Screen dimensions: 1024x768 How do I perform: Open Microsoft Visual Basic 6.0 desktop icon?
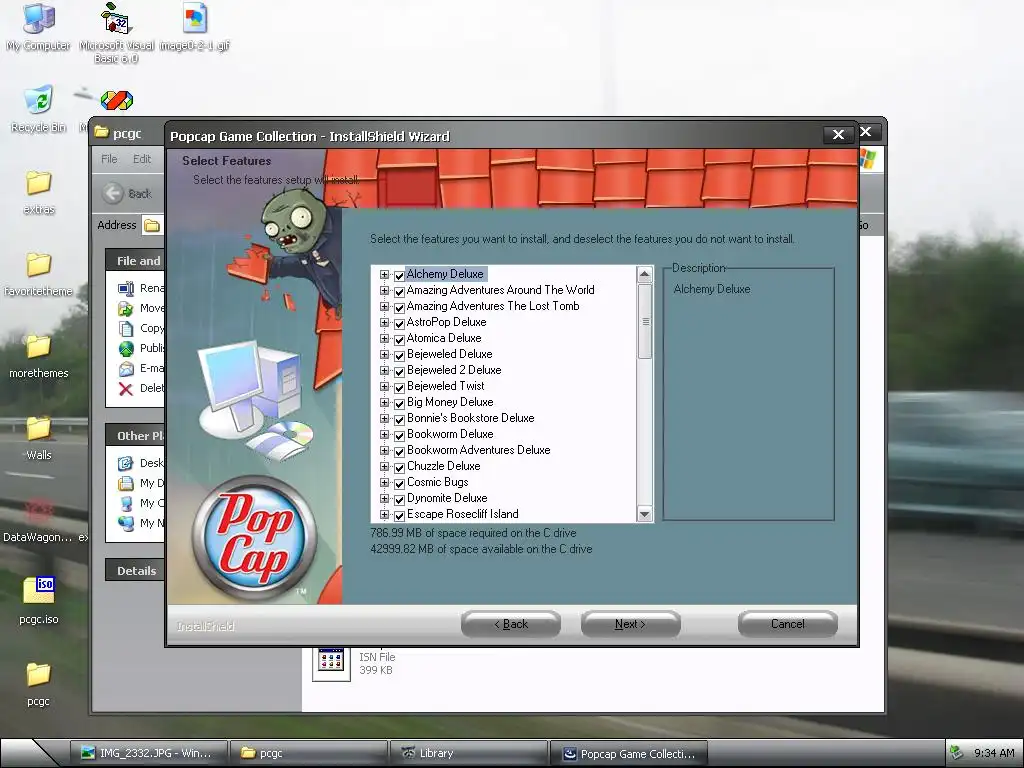(x=117, y=18)
